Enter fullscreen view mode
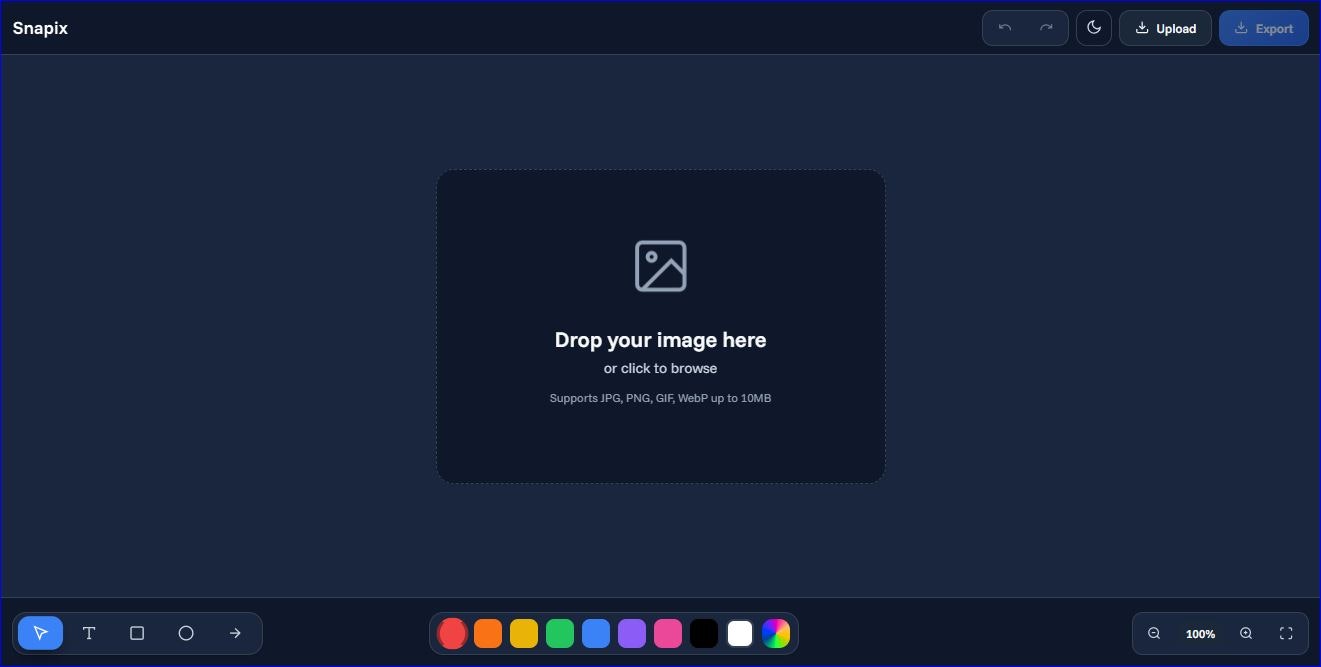The width and height of the screenshot is (1321, 667). [1287, 633]
